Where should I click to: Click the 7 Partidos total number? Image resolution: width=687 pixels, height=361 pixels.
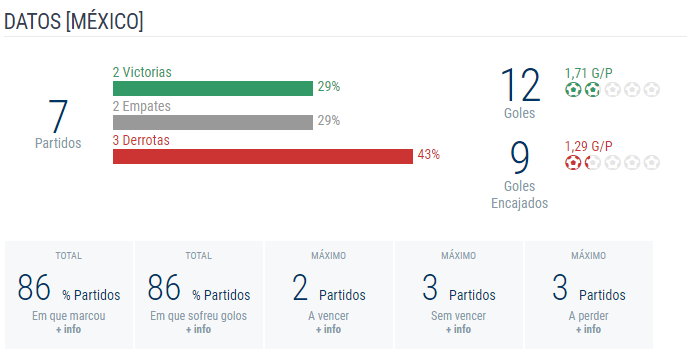[58, 116]
